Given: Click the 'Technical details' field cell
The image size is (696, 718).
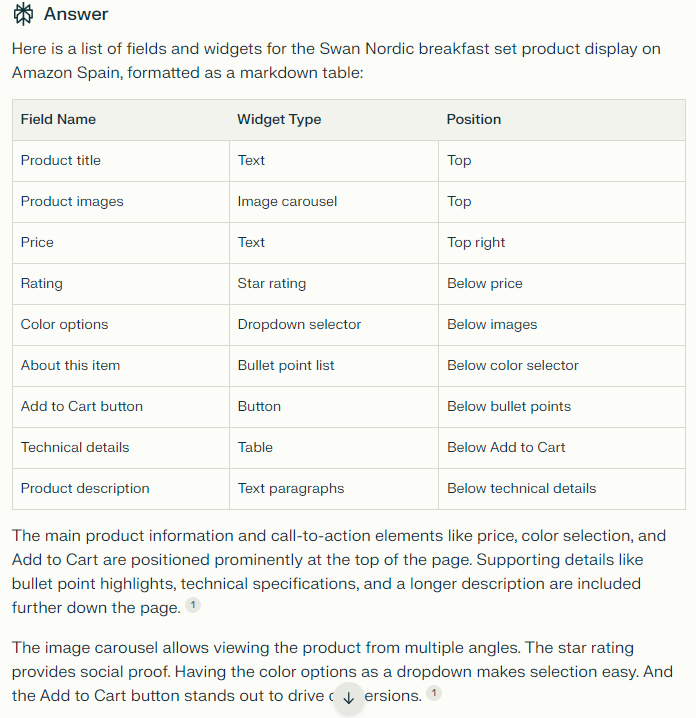Looking at the screenshot, I should [75, 447].
